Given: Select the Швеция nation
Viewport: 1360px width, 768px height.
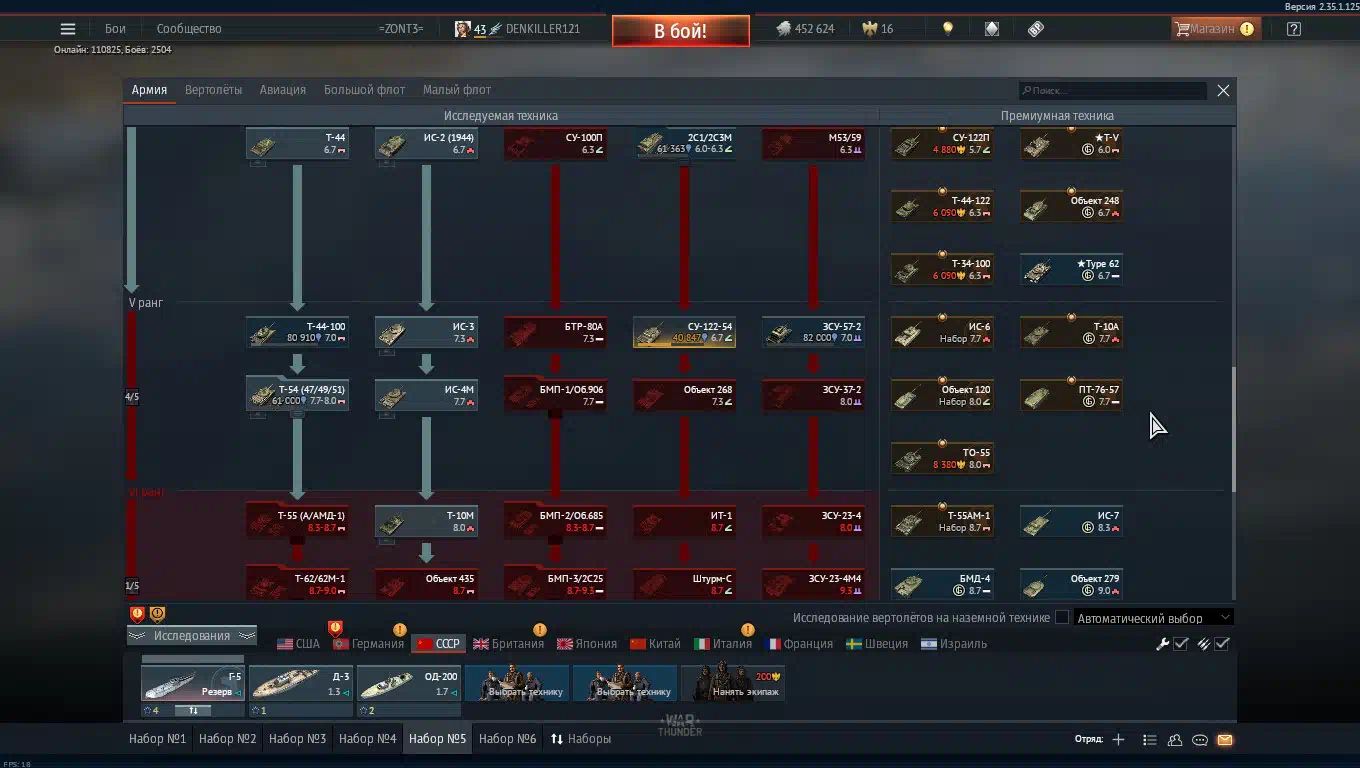Looking at the screenshot, I should pyautogui.click(x=877, y=644).
